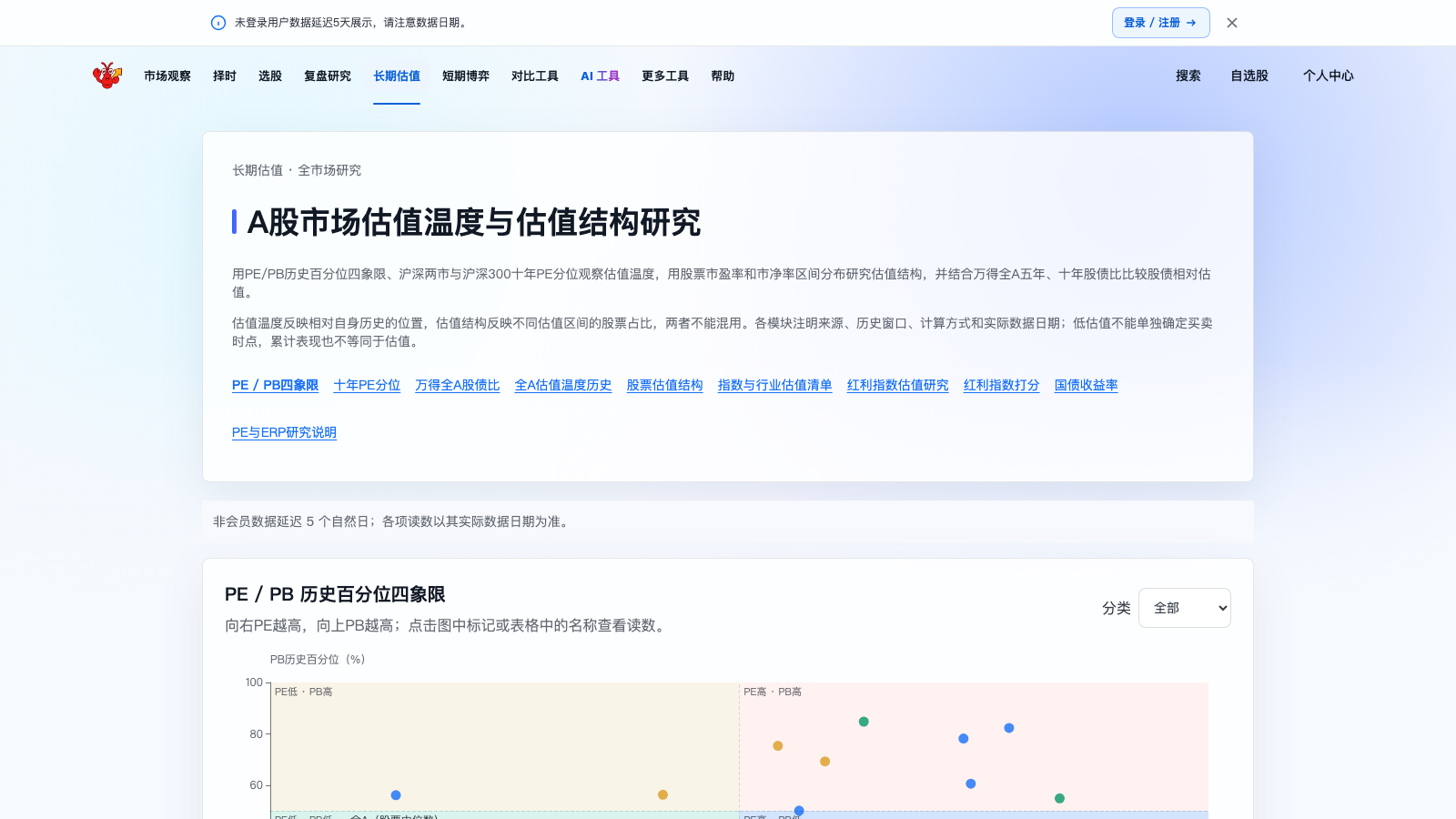Screen dimensions: 1456x819
Task: Open the 短期博弈 menu
Action: point(466,76)
